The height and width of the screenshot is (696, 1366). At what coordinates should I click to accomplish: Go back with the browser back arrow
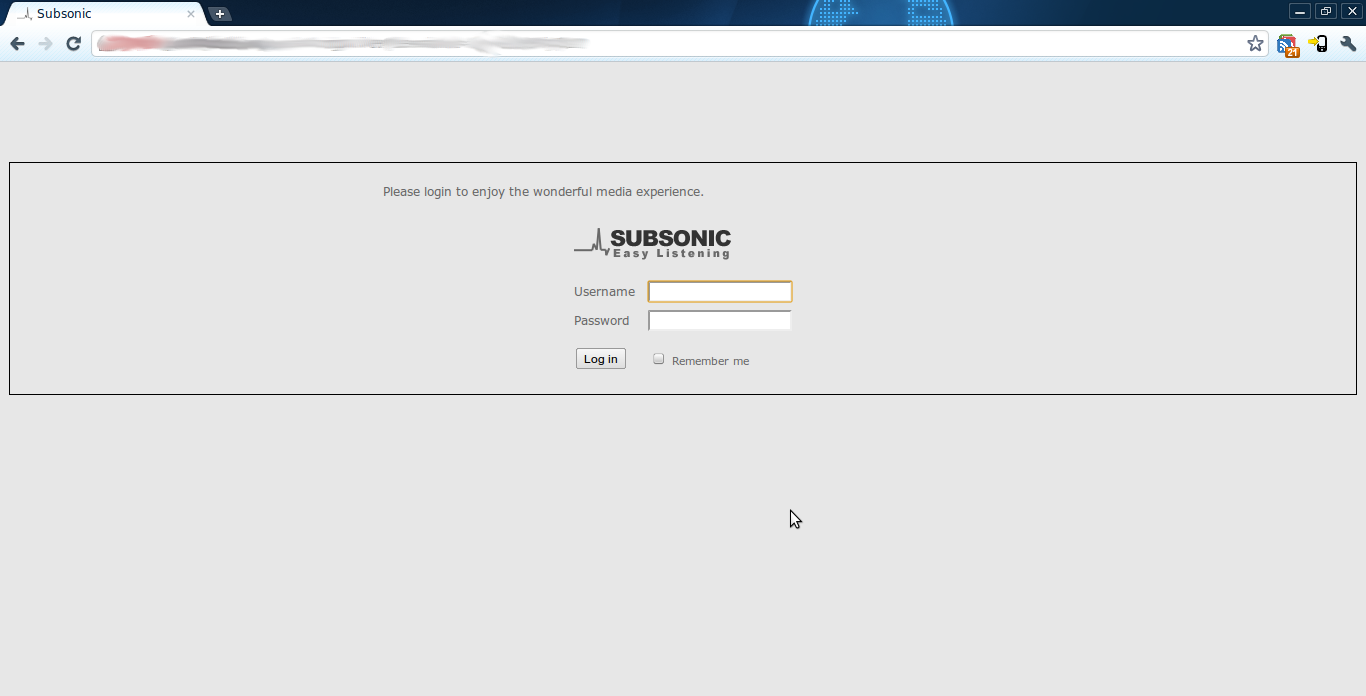coord(17,44)
